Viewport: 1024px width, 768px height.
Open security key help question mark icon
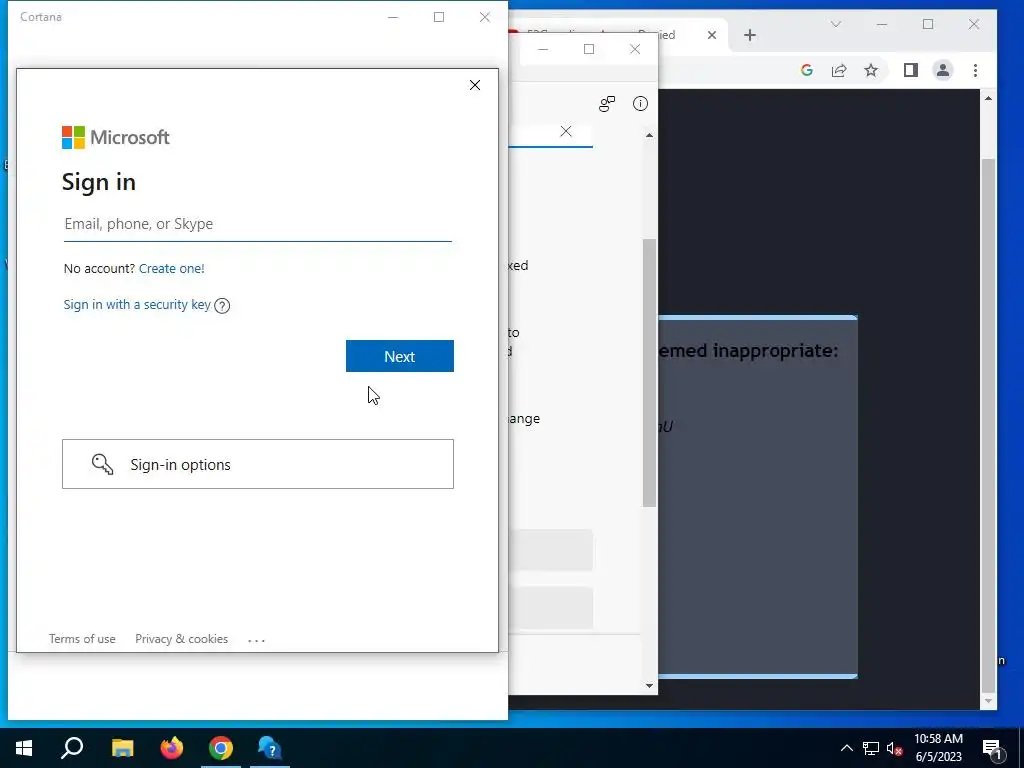(x=222, y=305)
